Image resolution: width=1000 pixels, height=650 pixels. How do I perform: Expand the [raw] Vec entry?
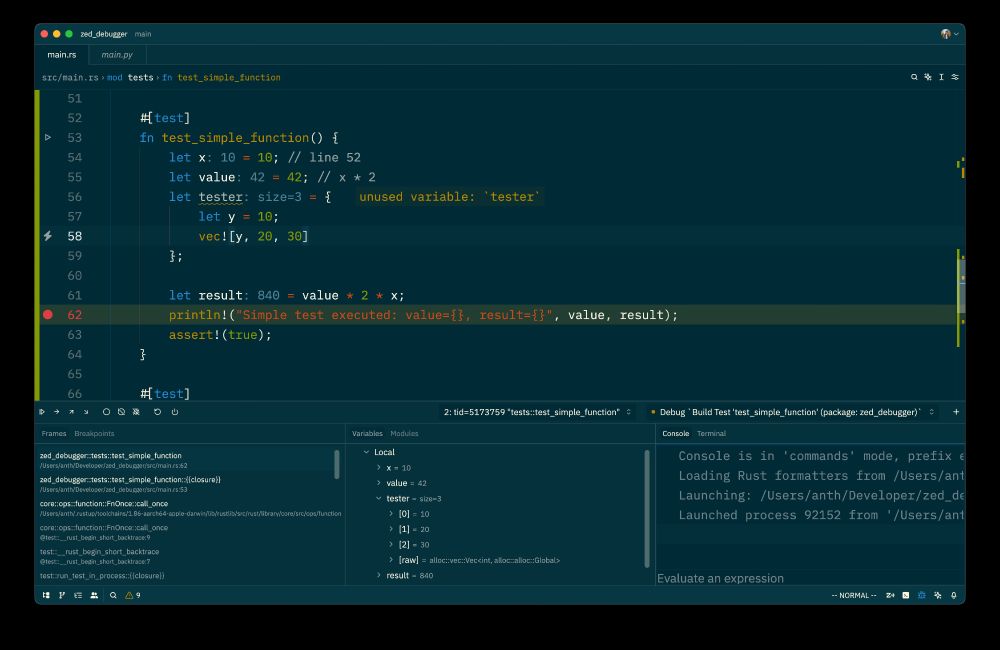point(391,559)
